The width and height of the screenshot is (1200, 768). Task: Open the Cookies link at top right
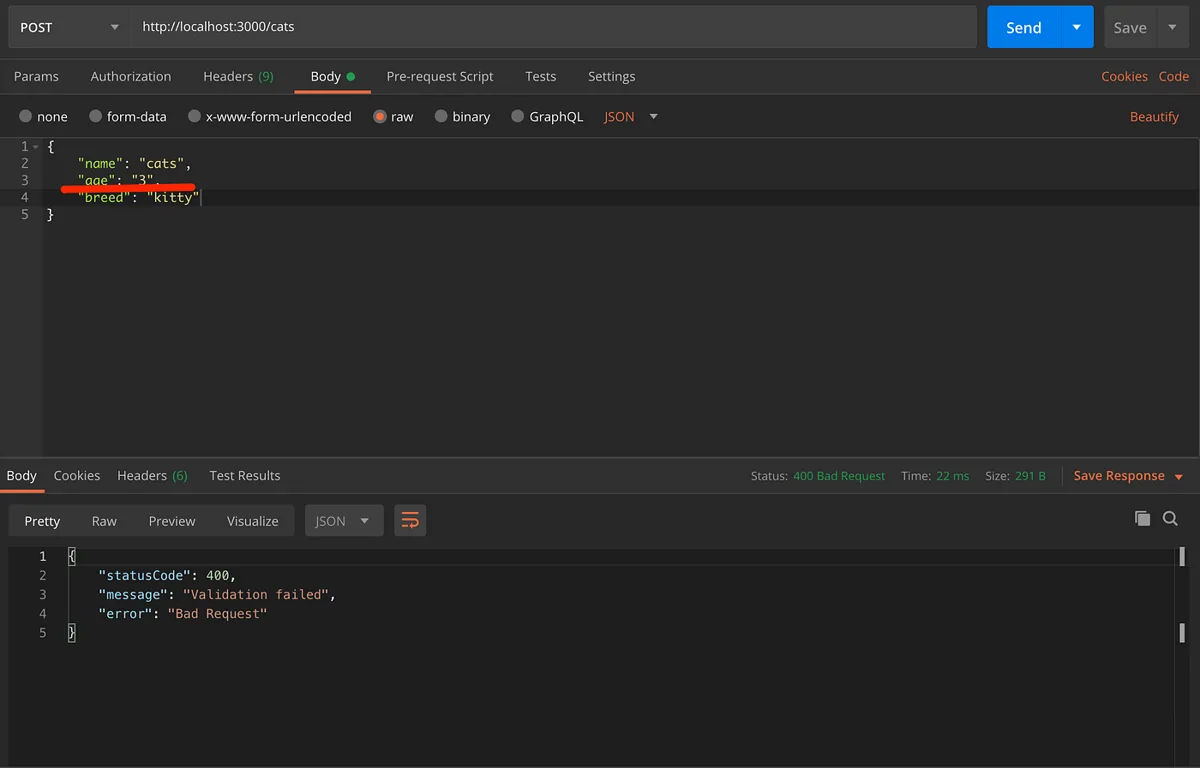pyautogui.click(x=1124, y=76)
